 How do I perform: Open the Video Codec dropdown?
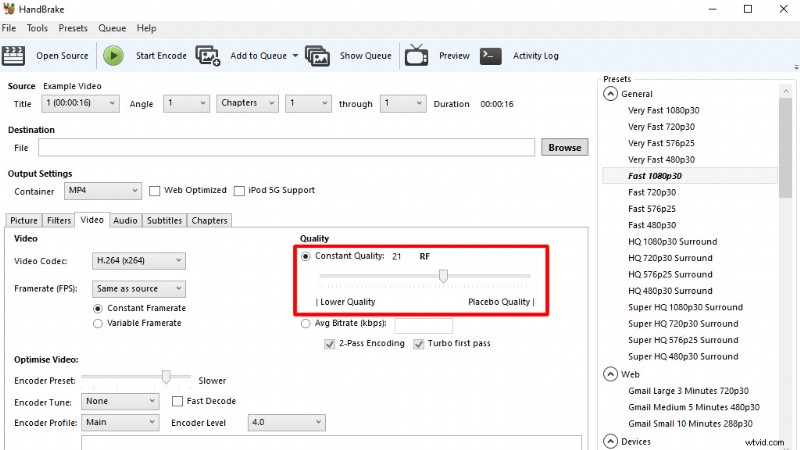point(139,261)
